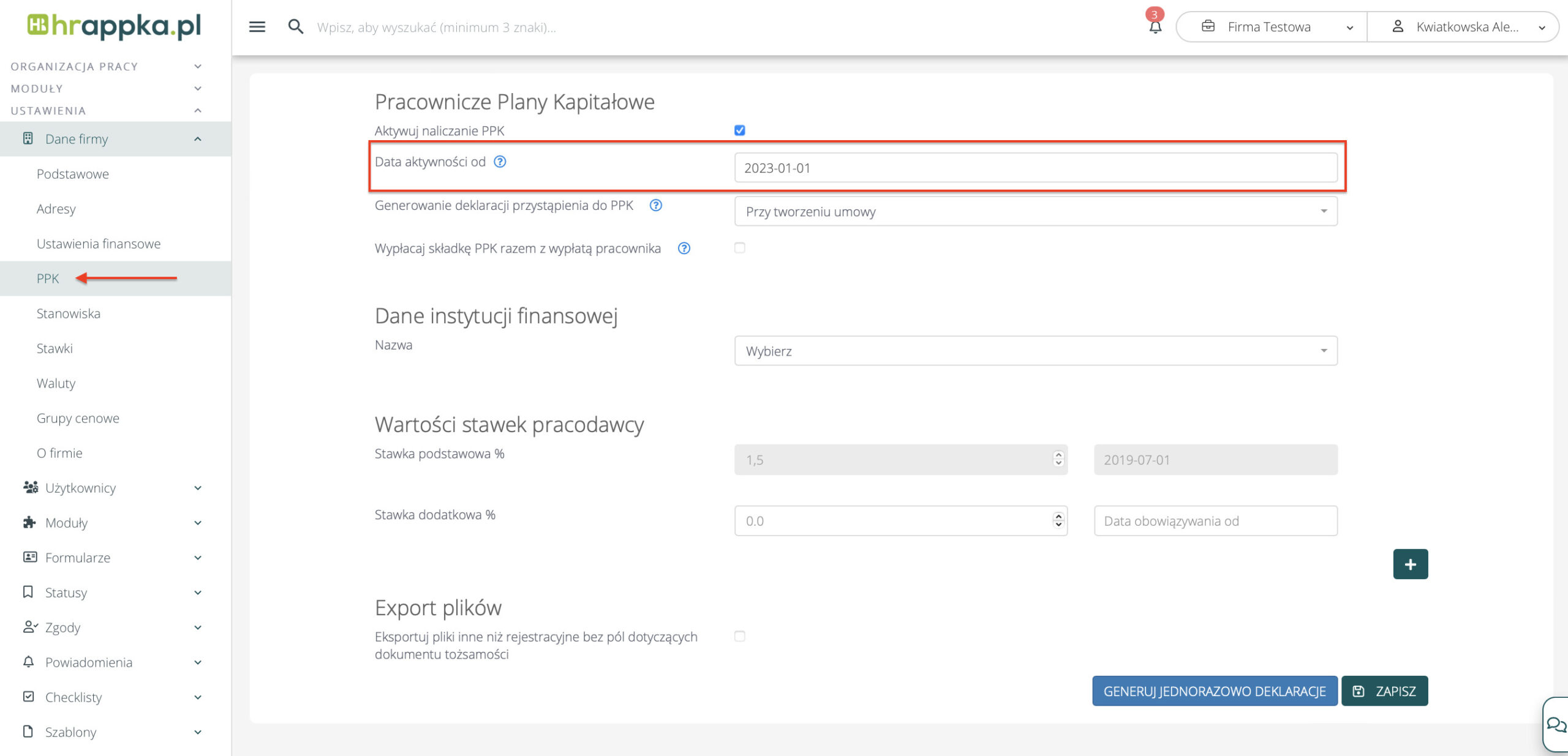The width and height of the screenshot is (1568, 756).
Task: Click the ZAPISZ save button
Action: [x=1384, y=691]
